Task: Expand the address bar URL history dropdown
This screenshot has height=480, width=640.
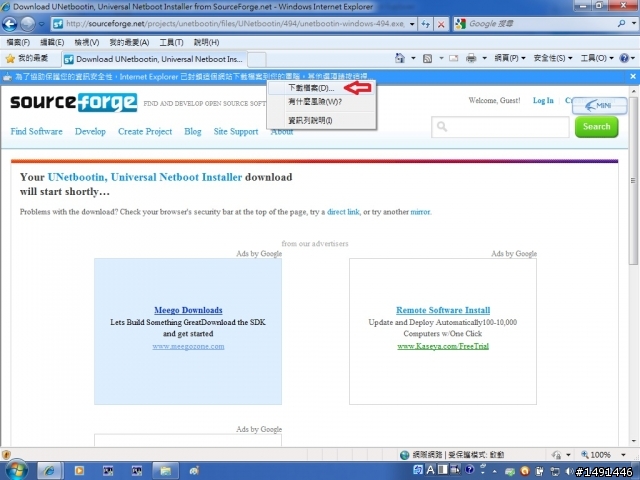Action: [x=412, y=24]
